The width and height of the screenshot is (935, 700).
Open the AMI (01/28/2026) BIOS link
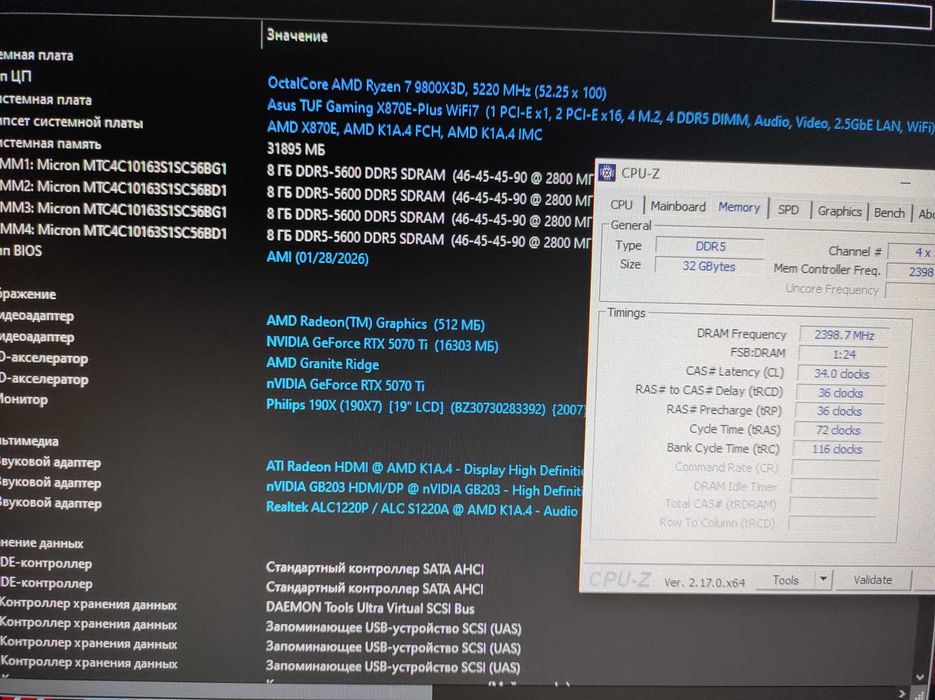click(x=317, y=258)
